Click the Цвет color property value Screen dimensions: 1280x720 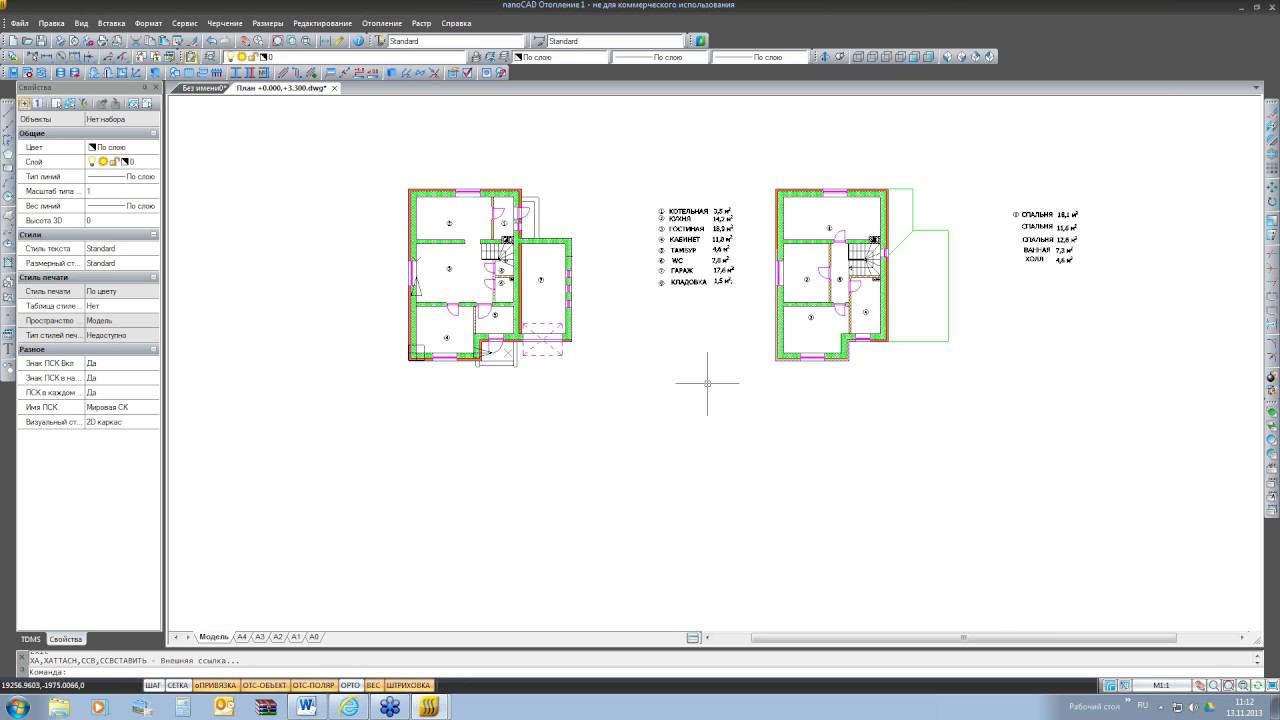coord(121,147)
